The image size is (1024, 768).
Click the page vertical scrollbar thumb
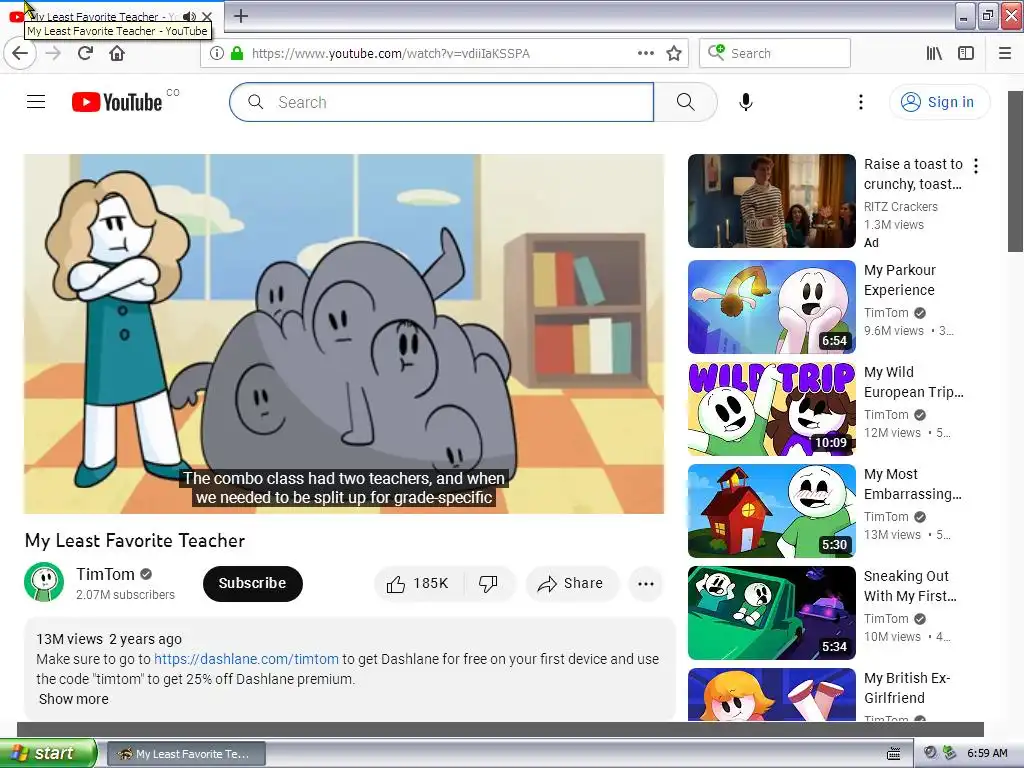[x=1015, y=171]
